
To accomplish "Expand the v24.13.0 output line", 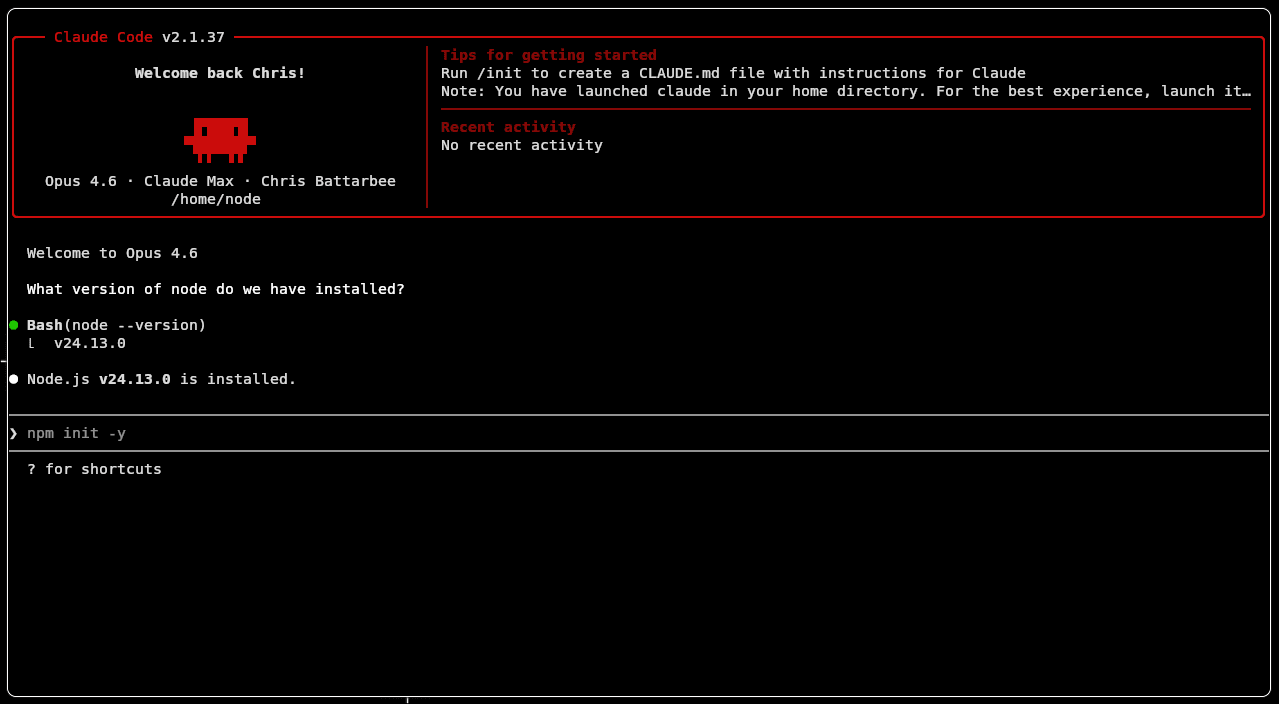I will (x=90, y=343).
